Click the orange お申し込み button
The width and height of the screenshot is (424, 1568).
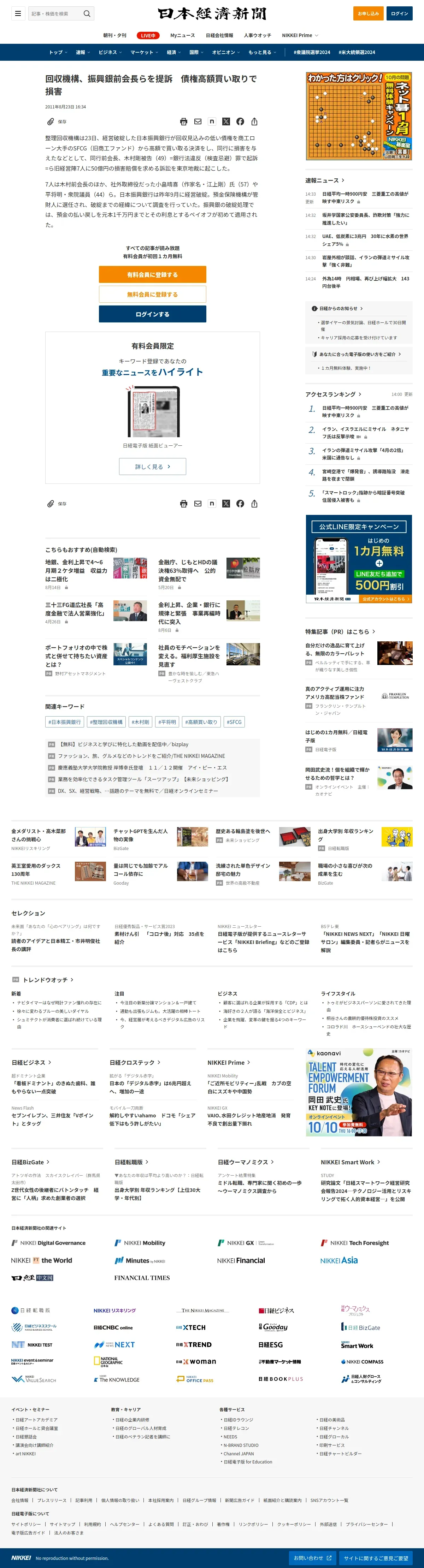click(368, 13)
